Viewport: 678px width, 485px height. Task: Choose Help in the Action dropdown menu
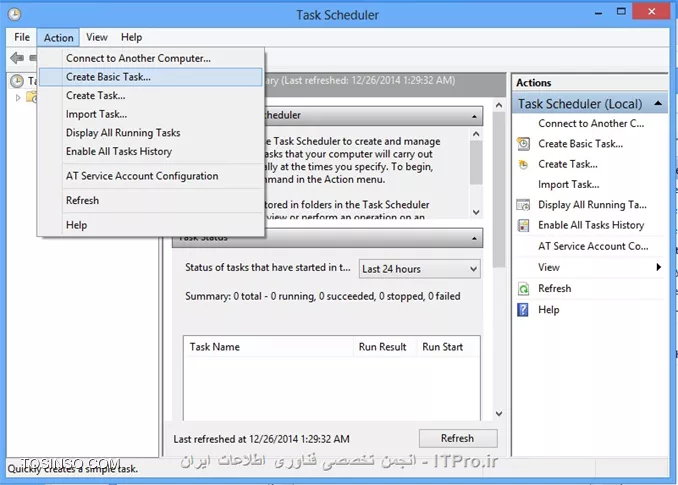[150, 225]
